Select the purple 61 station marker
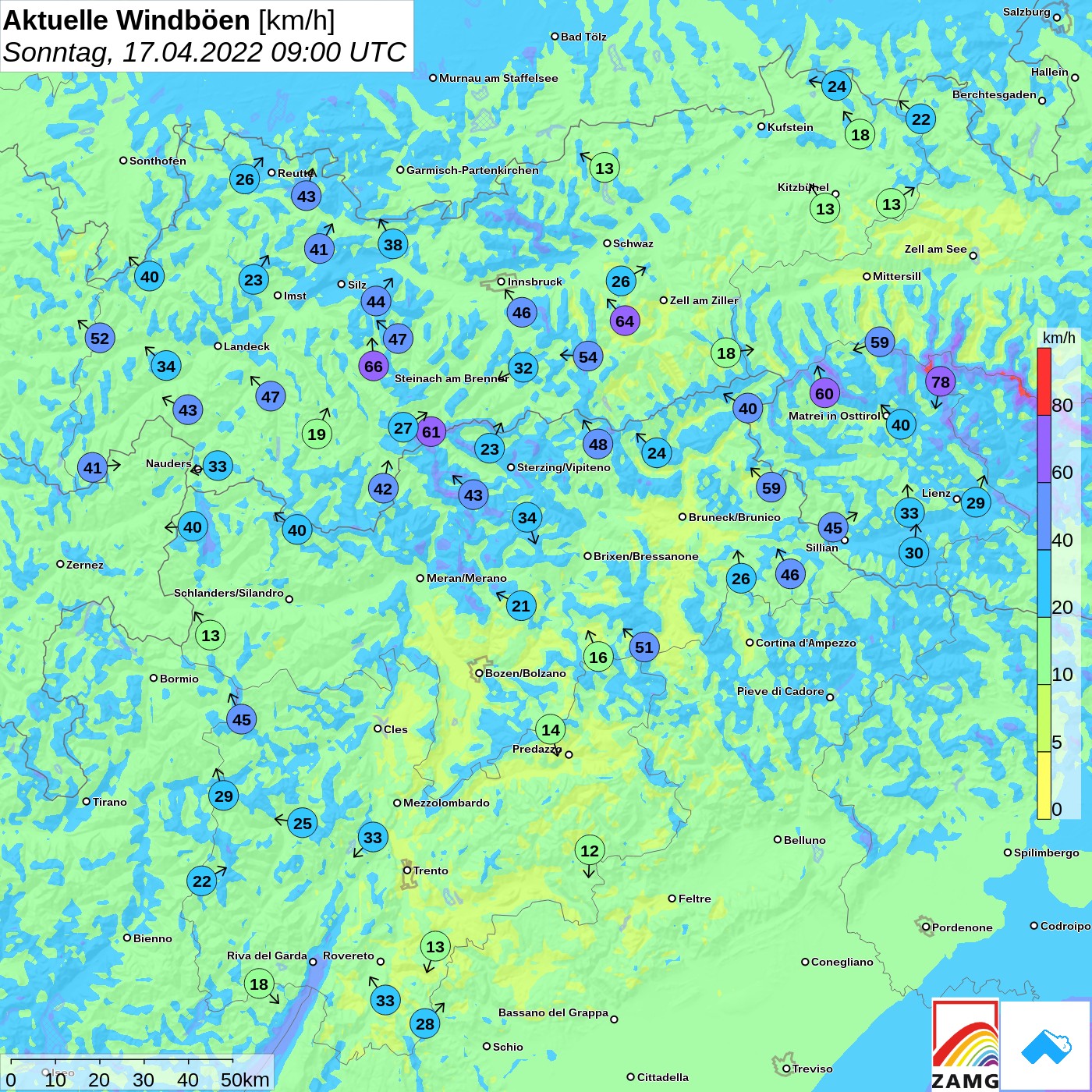The height and width of the screenshot is (1092, 1092). coord(431,431)
